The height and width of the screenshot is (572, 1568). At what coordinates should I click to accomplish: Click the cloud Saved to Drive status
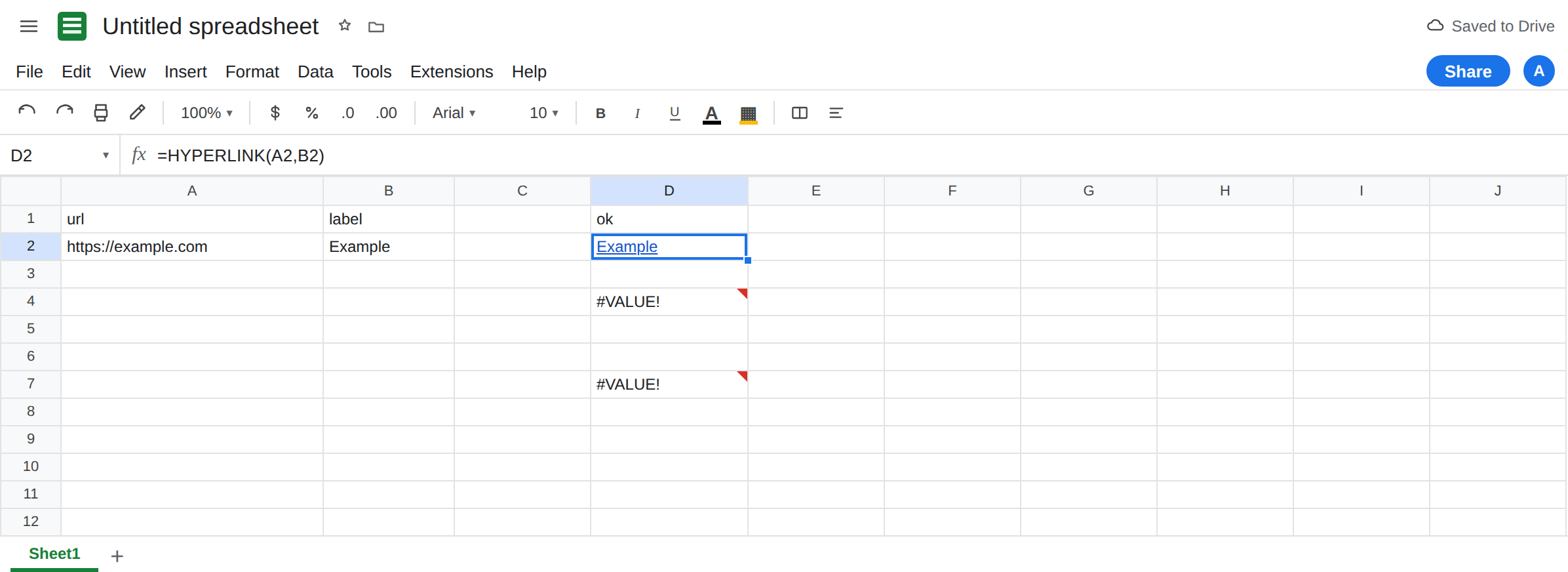(1491, 26)
